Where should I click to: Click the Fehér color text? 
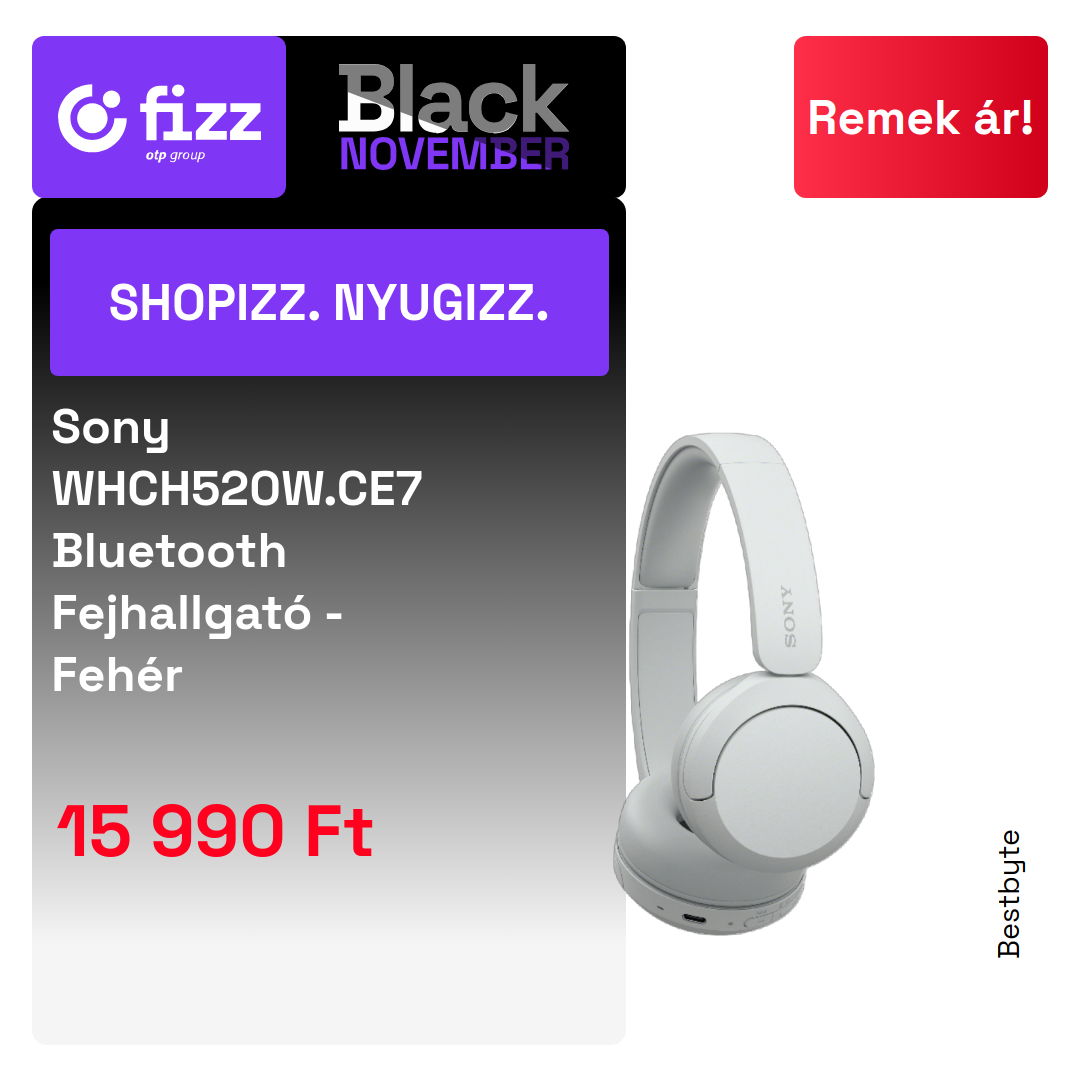118,674
